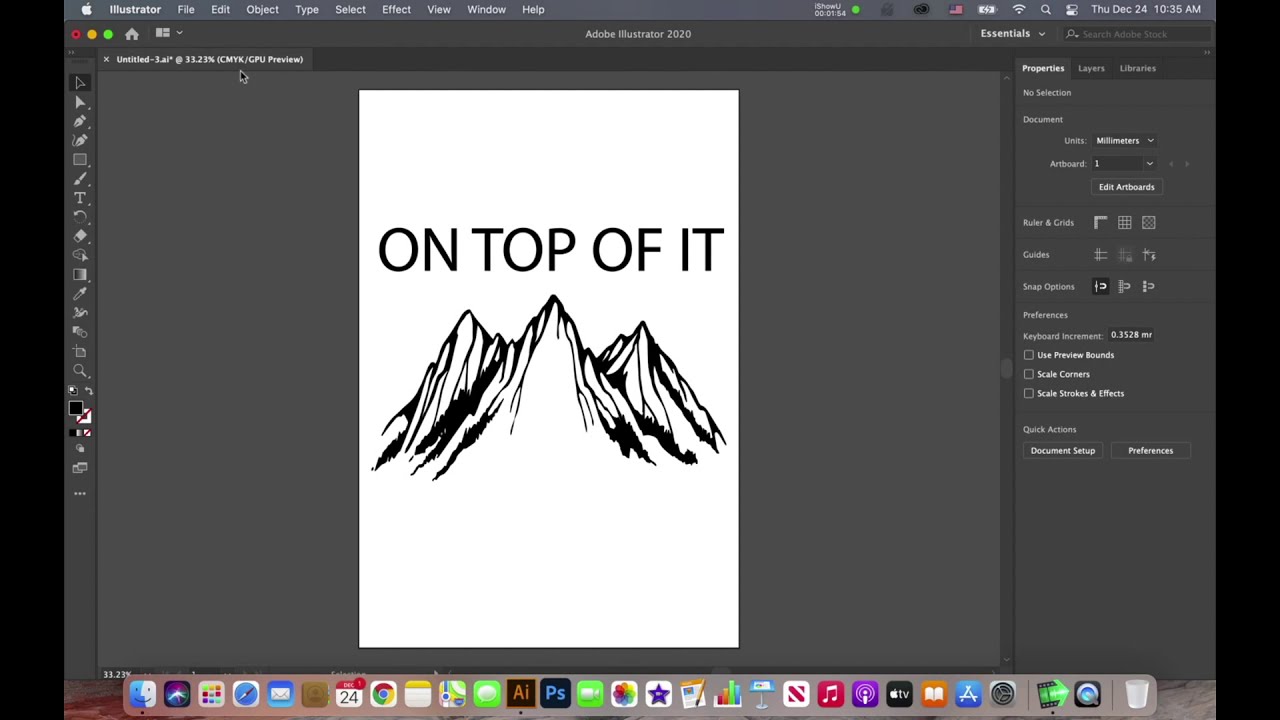This screenshot has height=720, width=1280.
Task: Open the Object menu
Action: pos(262,10)
